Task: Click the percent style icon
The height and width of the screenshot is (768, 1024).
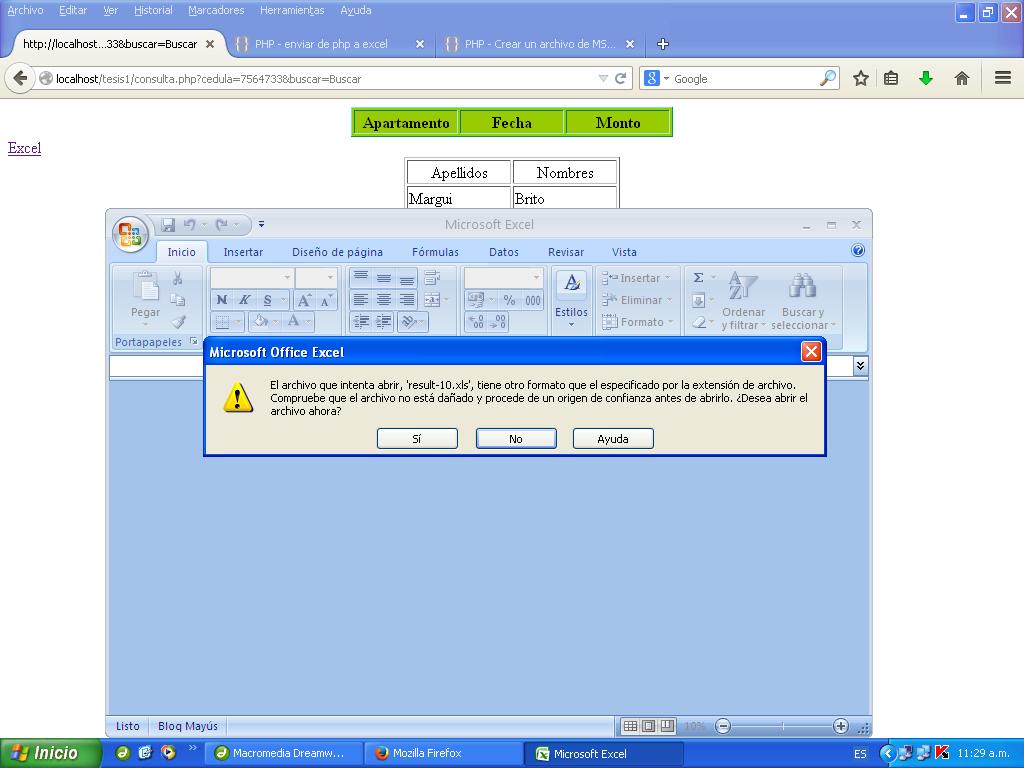Action: 509,300
